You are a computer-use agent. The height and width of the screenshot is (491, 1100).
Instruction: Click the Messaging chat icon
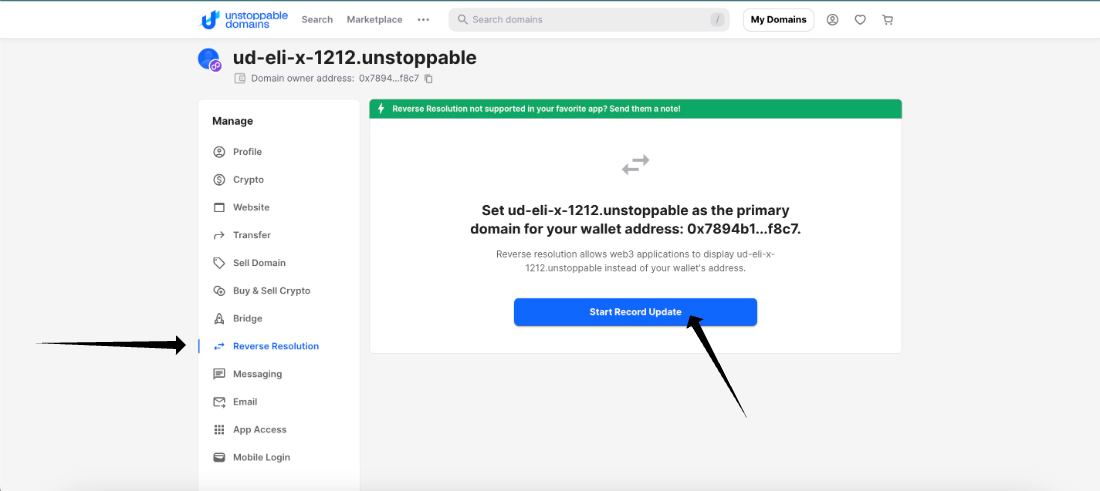[x=219, y=374]
